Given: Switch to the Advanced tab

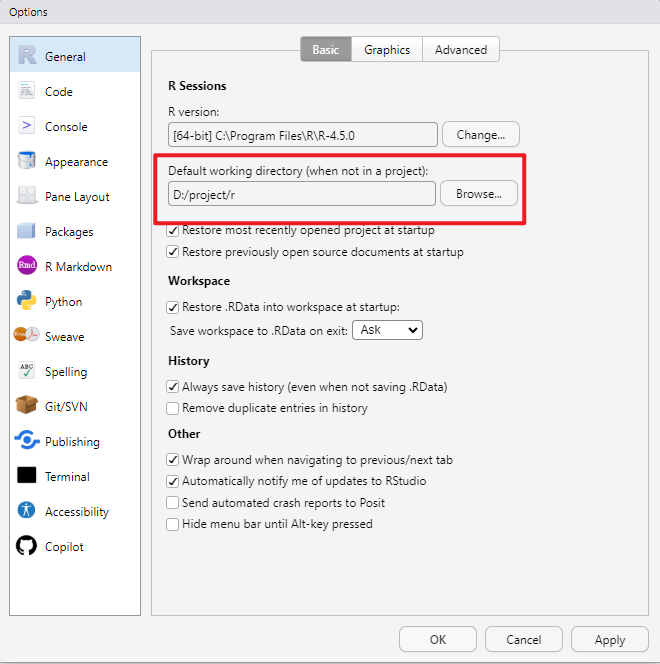Looking at the screenshot, I should 460,50.
